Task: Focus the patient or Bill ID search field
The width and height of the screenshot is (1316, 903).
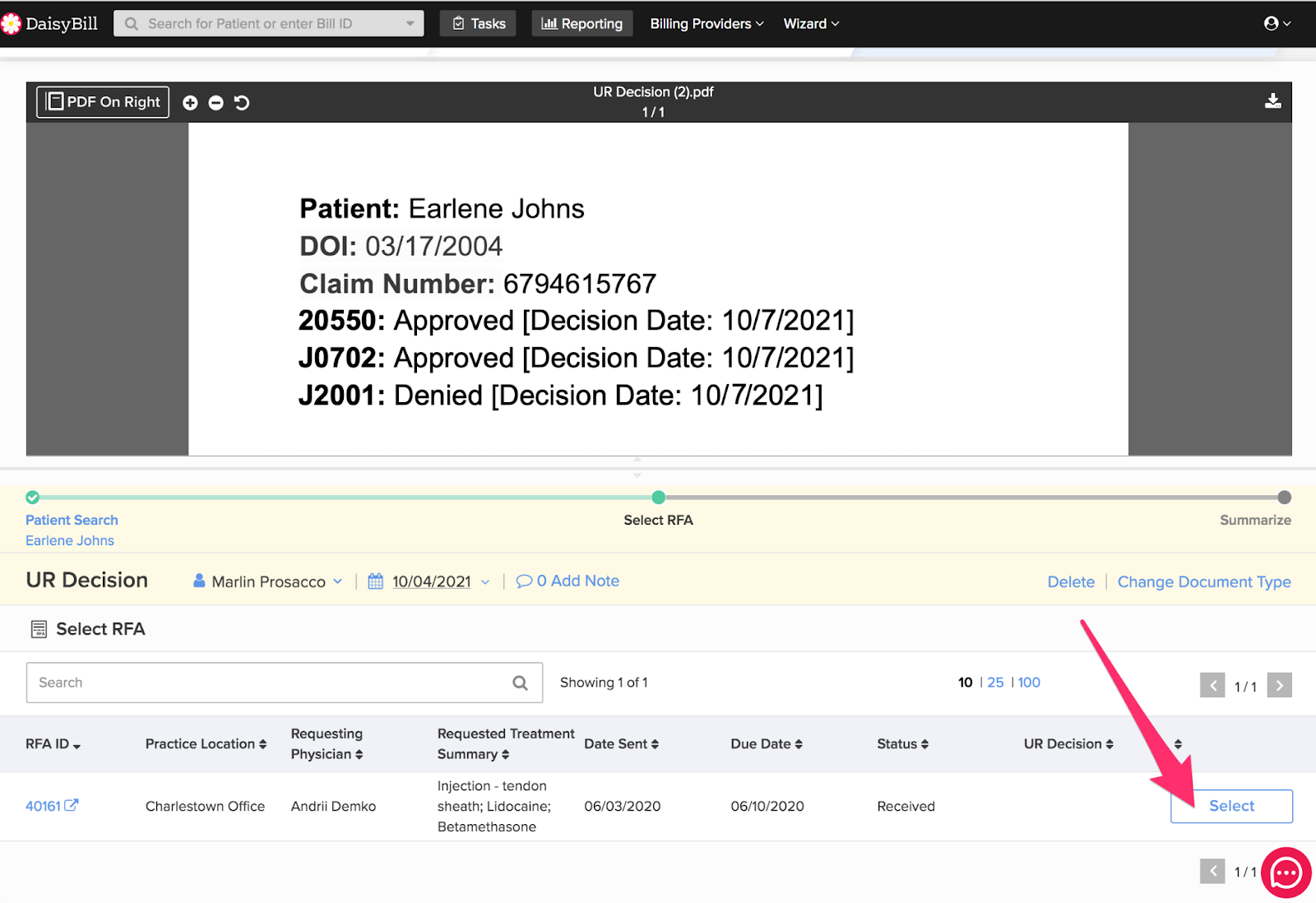Action: (269, 24)
